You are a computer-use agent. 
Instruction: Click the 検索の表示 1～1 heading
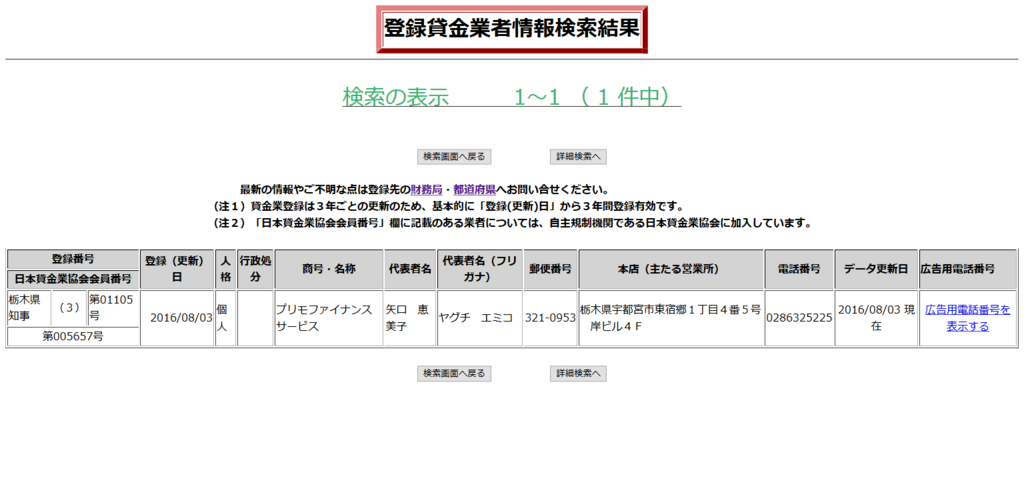511,97
